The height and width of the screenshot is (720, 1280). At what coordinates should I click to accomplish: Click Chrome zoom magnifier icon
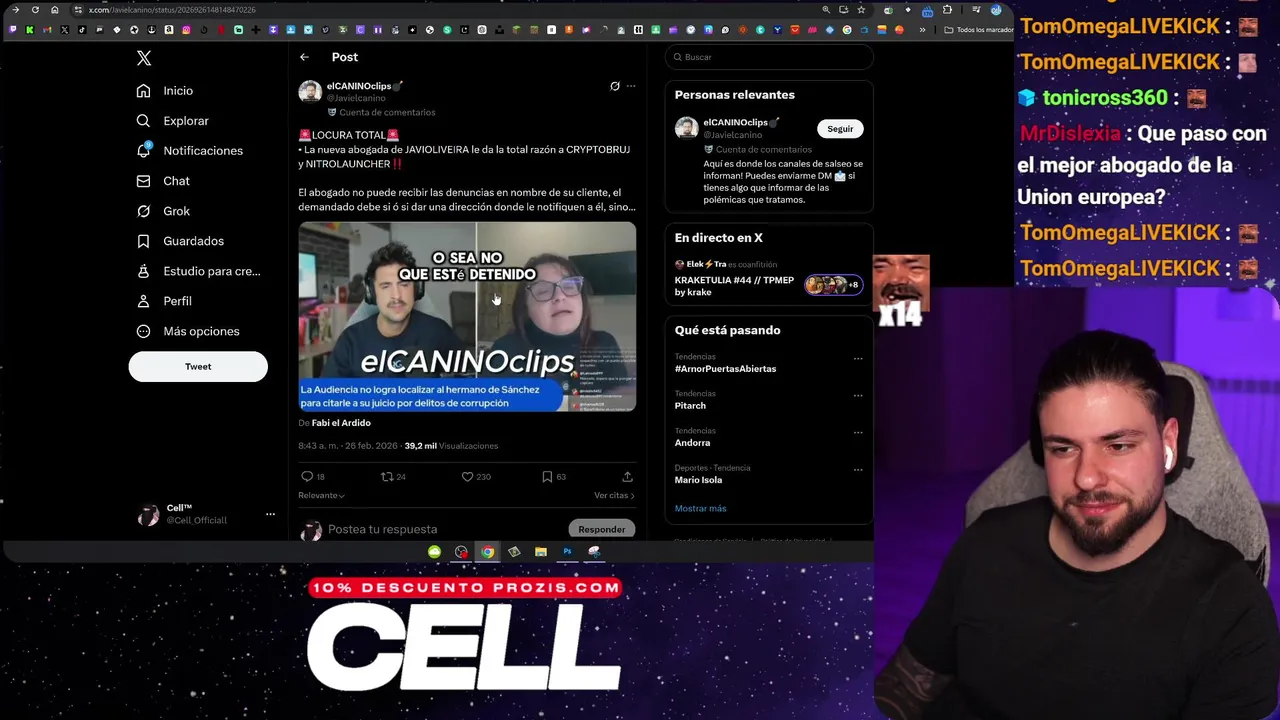[x=826, y=10]
